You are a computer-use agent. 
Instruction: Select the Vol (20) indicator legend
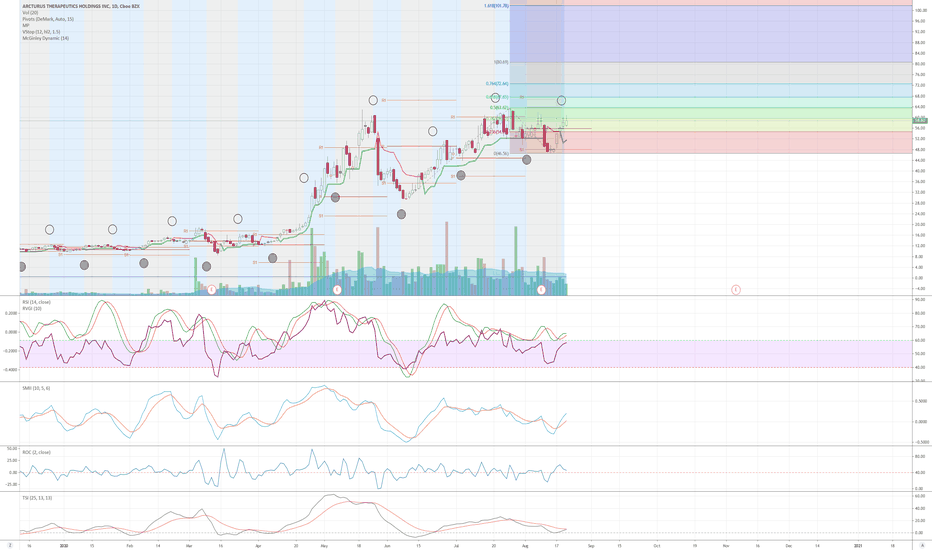pos(30,12)
